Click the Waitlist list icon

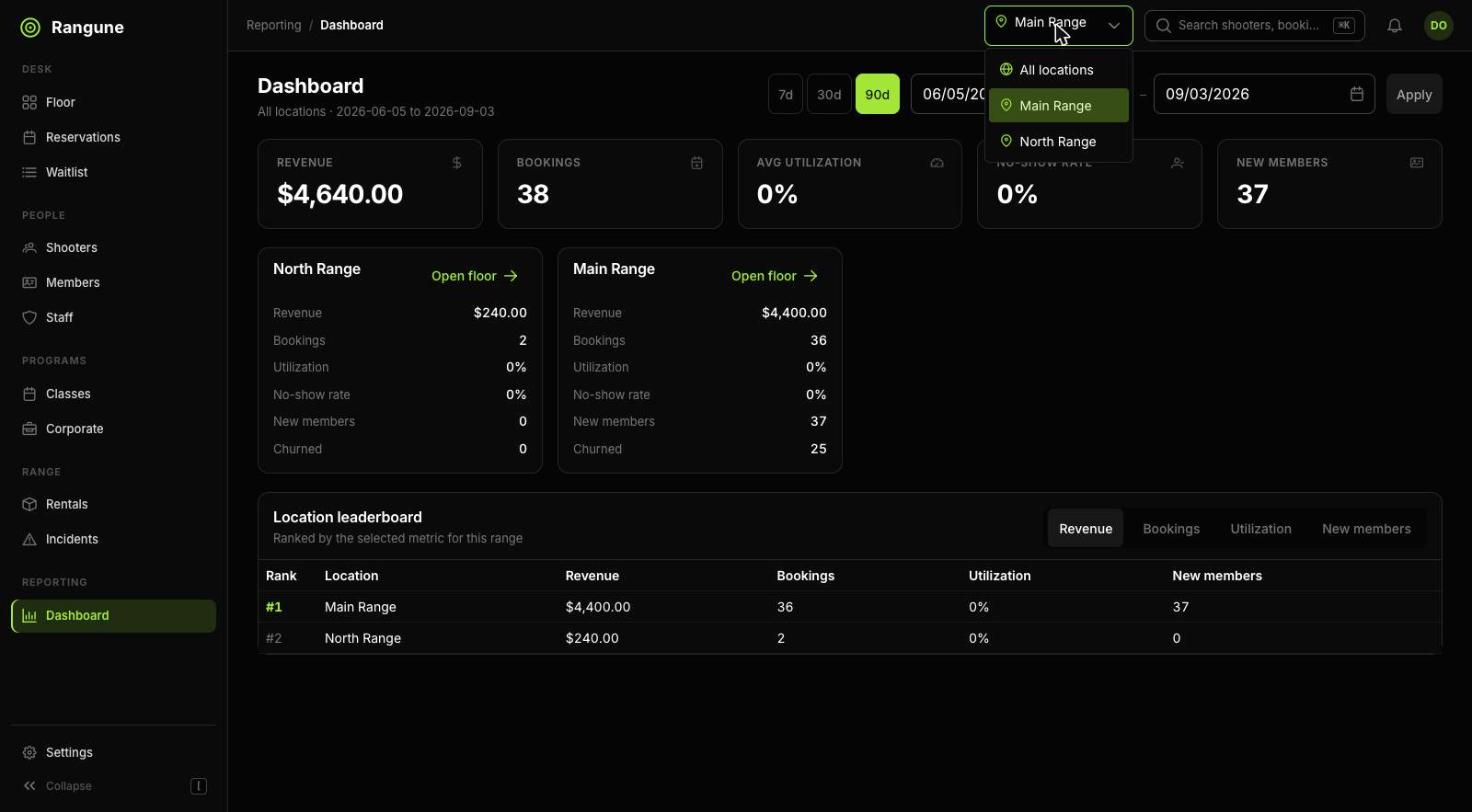(30, 172)
